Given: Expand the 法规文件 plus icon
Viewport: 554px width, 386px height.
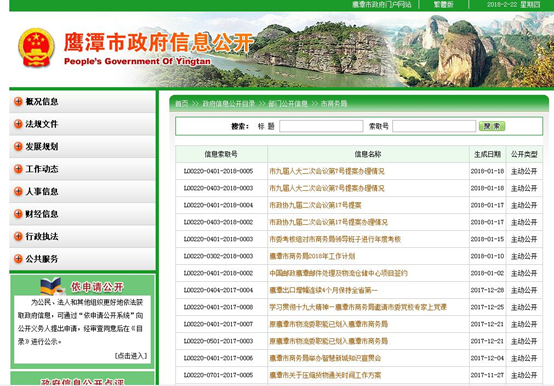Looking at the screenshot, I should click(18, 124).
